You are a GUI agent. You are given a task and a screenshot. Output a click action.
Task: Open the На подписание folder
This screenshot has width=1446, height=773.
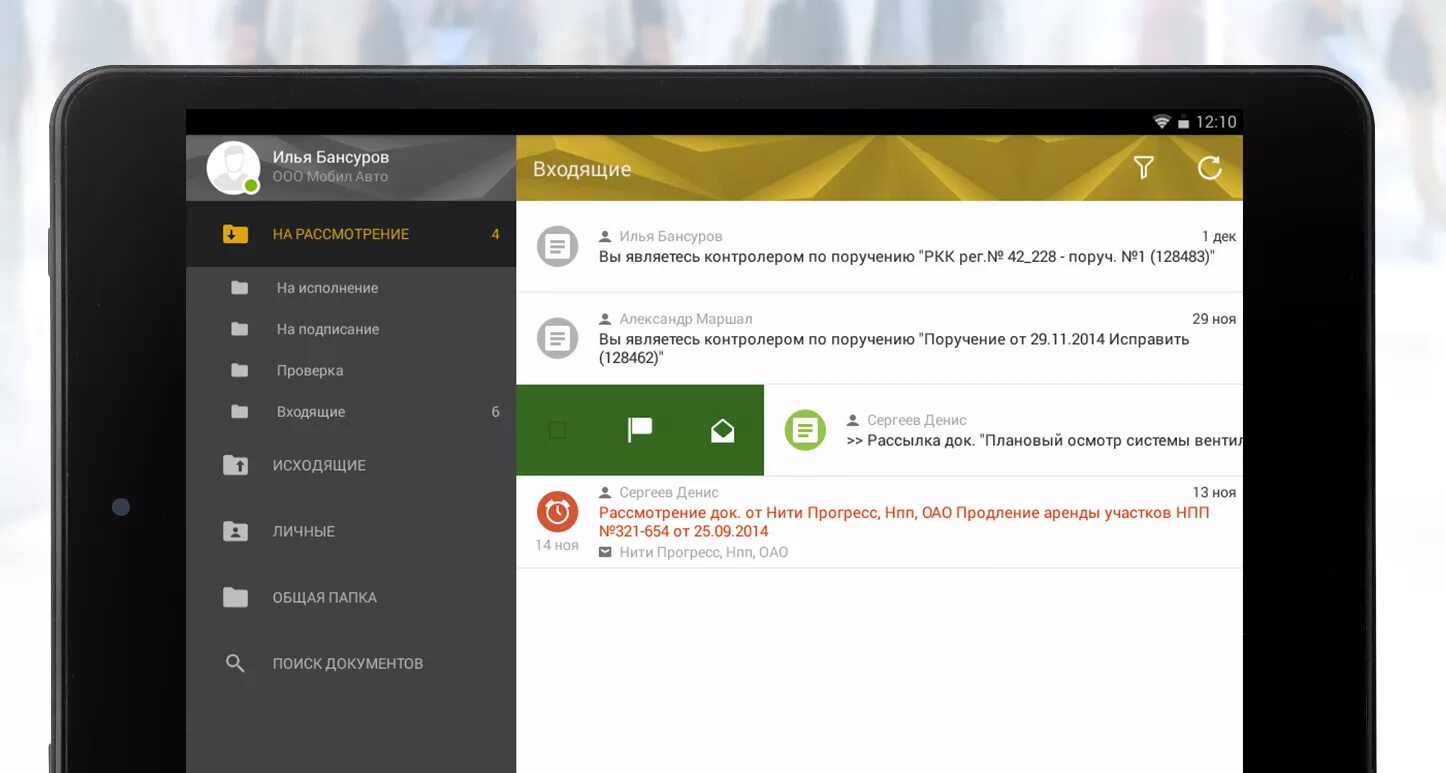tap(351, 329)
